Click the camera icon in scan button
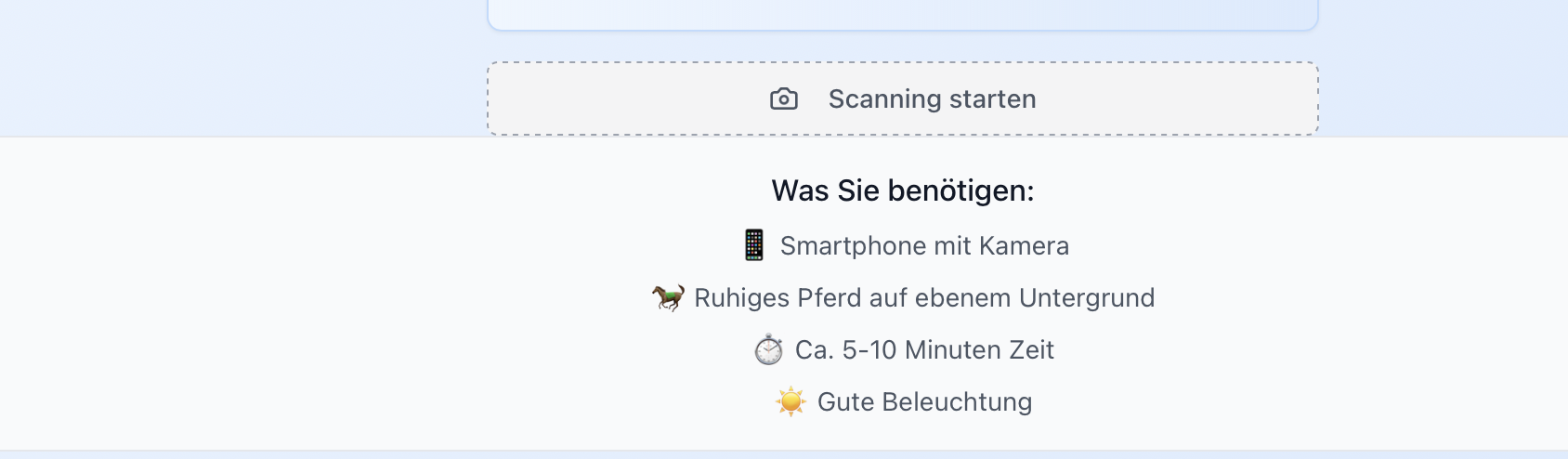This screenshot has height=459, width=1568. click(x=784, y=98)
